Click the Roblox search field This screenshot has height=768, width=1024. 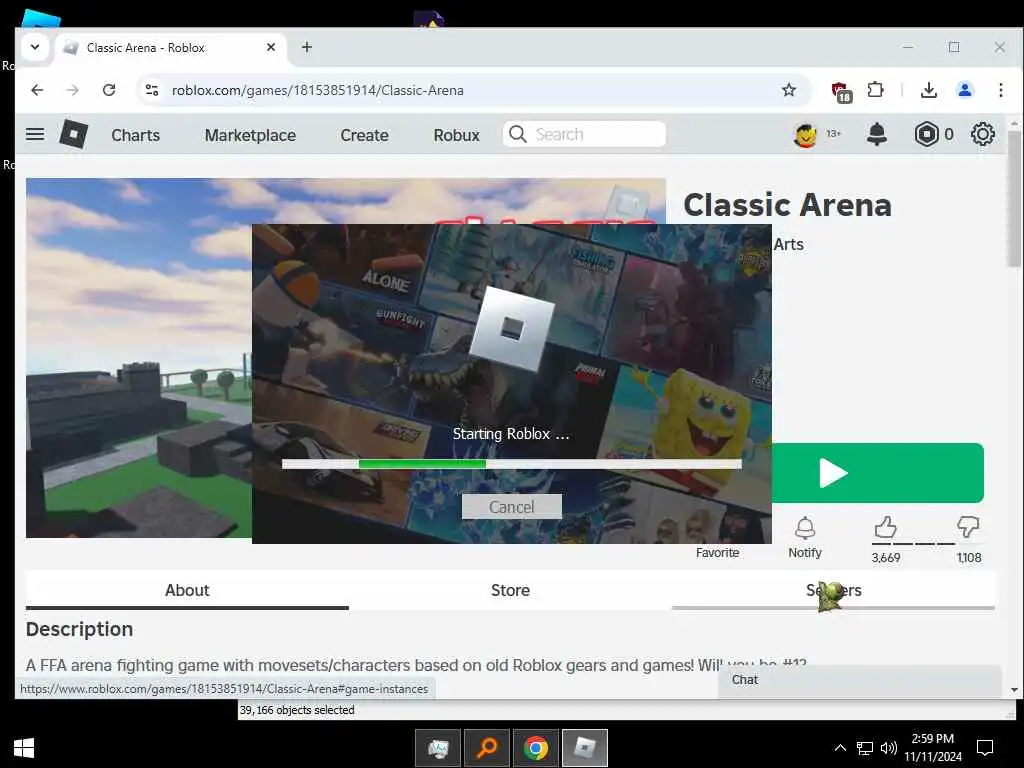584,135
